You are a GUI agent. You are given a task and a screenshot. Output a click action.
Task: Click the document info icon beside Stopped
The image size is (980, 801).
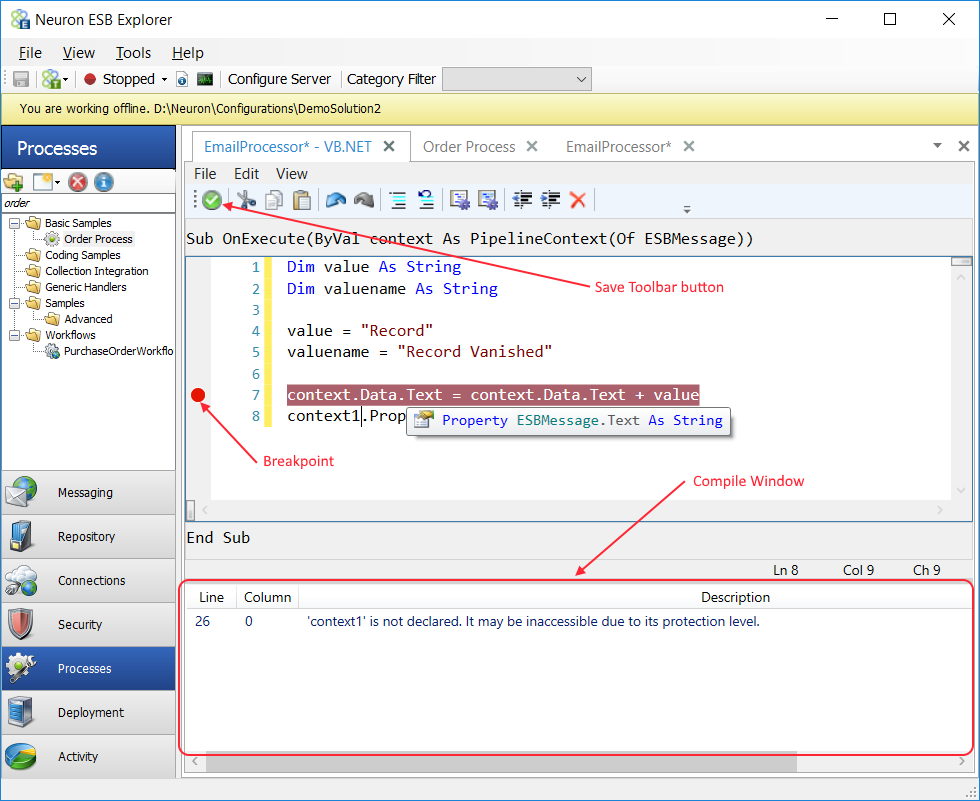(x=182, y=79)
